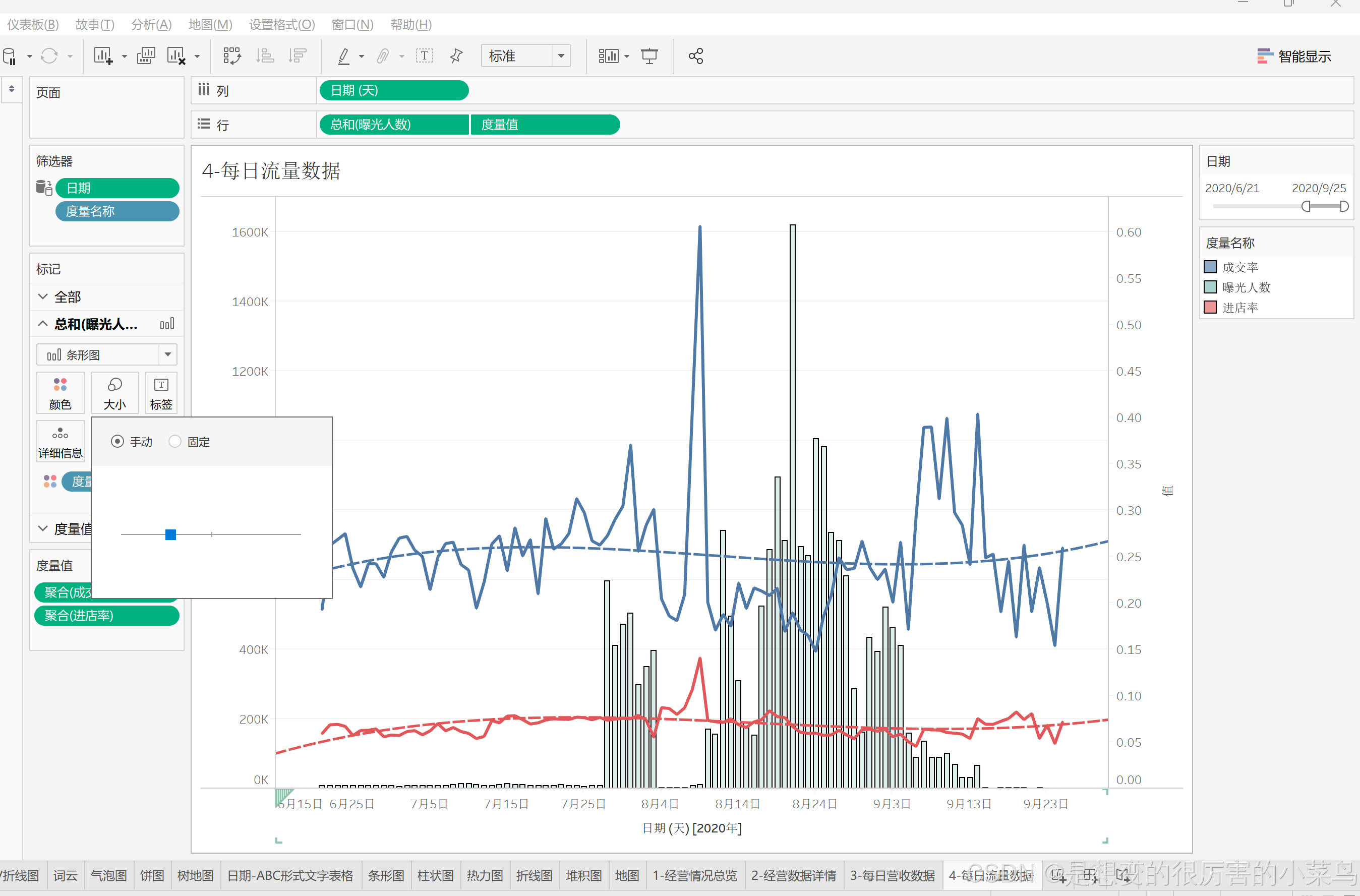Open the 标准 fit dropdown

(x=561, y=56)
